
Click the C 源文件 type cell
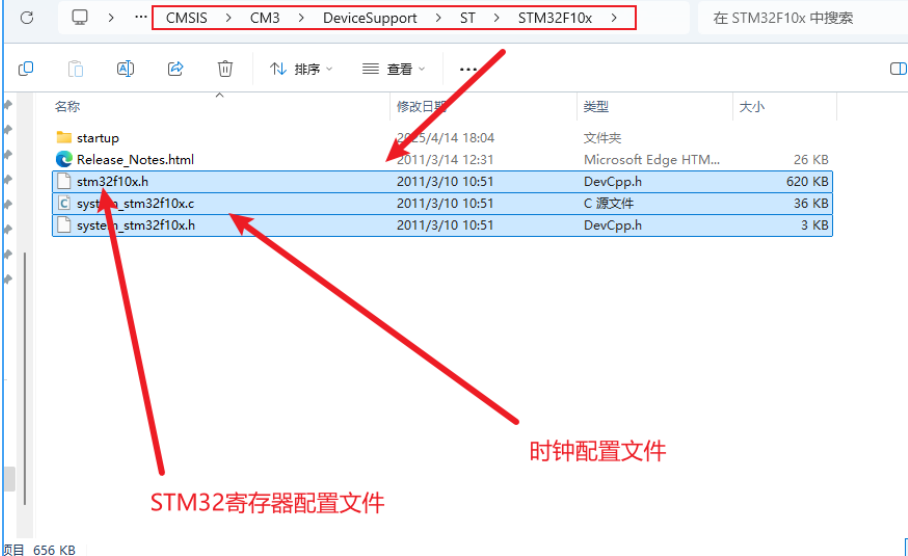(609, 203)
